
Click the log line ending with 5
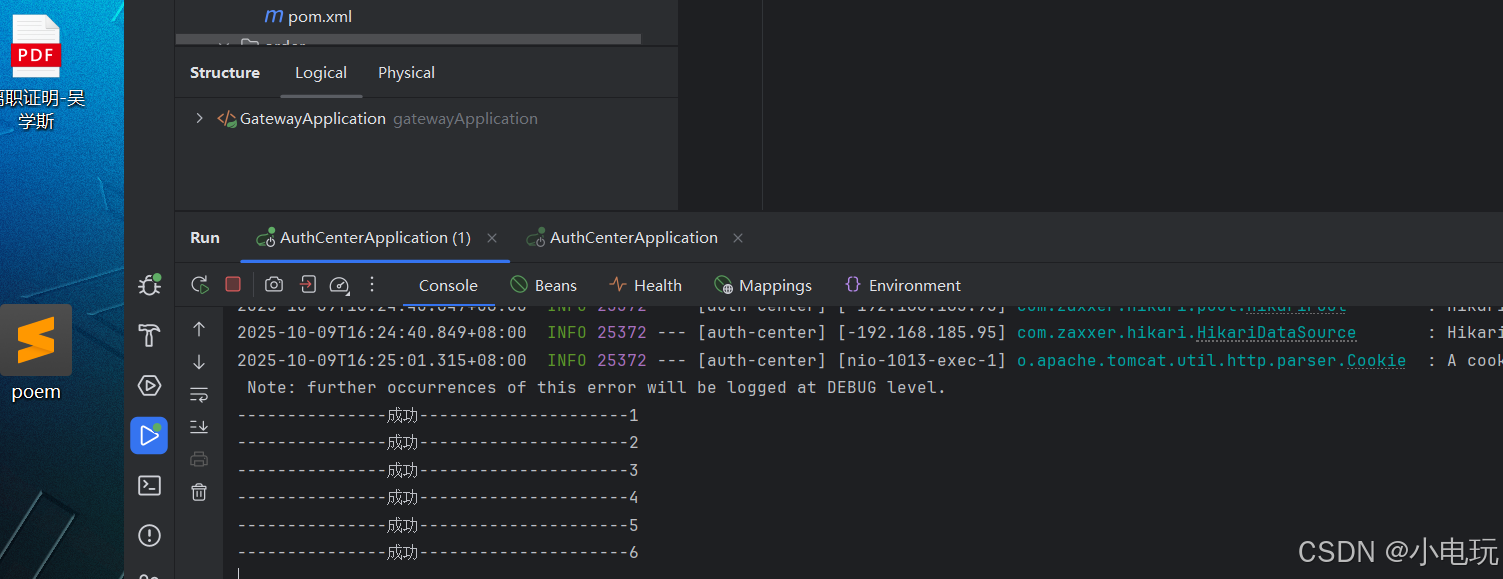tap(438, 526)
